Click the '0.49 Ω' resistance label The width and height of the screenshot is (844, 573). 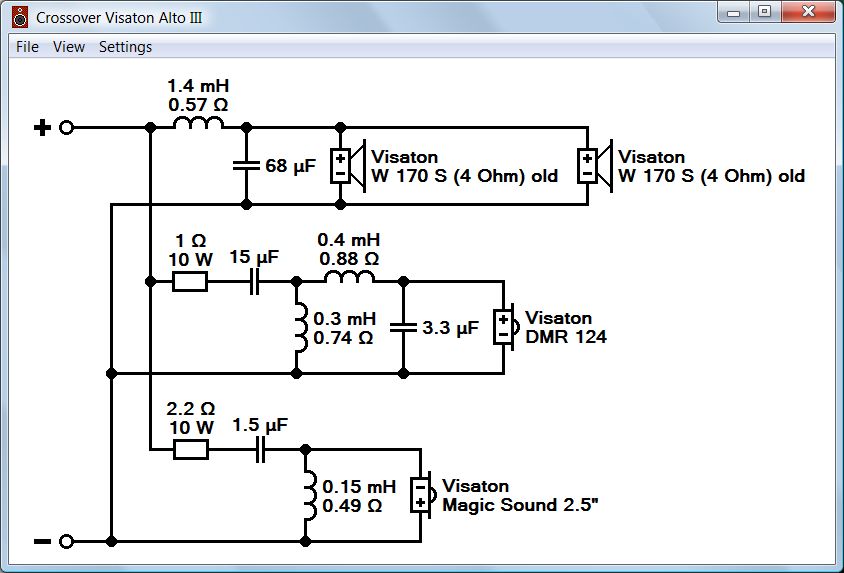pyautogui.click(x=353, y=506)
